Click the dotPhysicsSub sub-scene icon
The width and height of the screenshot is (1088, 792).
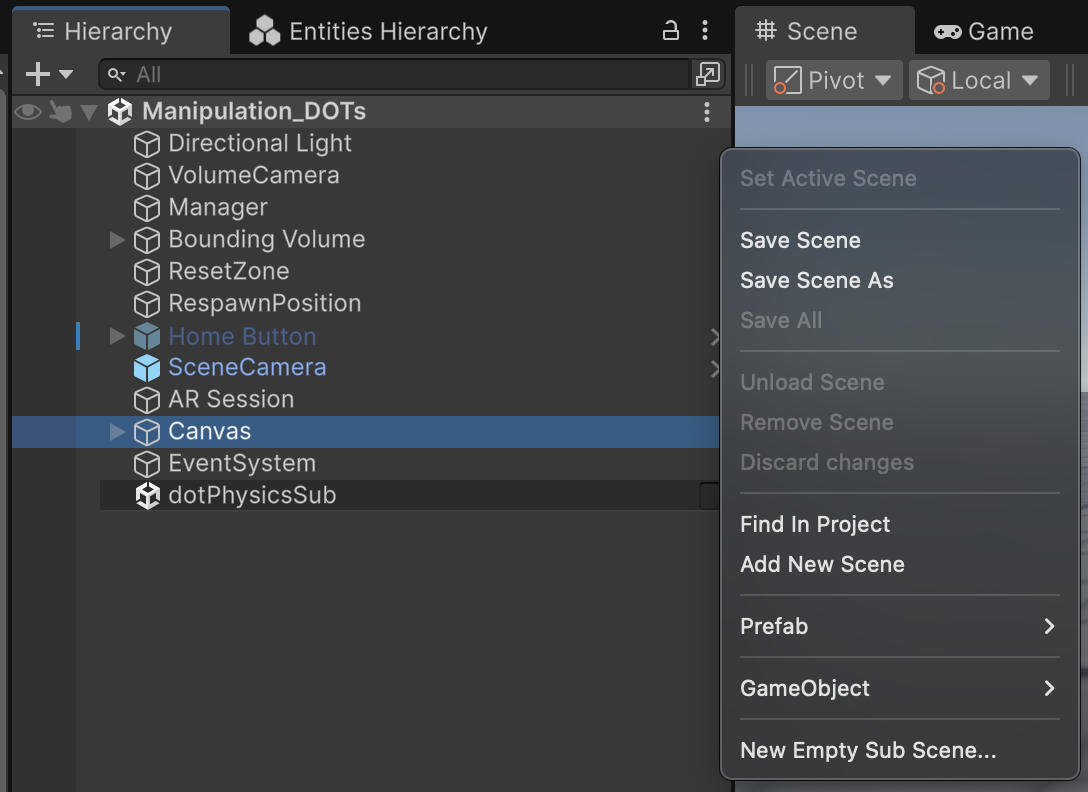coord(147,495)
